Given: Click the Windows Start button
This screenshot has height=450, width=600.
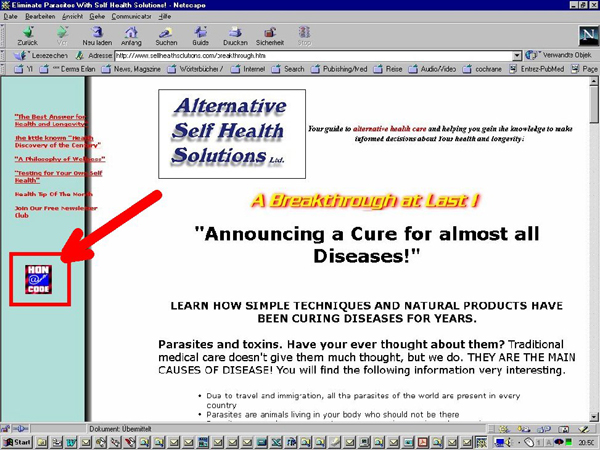Looking at the screenshot, I should (x=17, y=441).
